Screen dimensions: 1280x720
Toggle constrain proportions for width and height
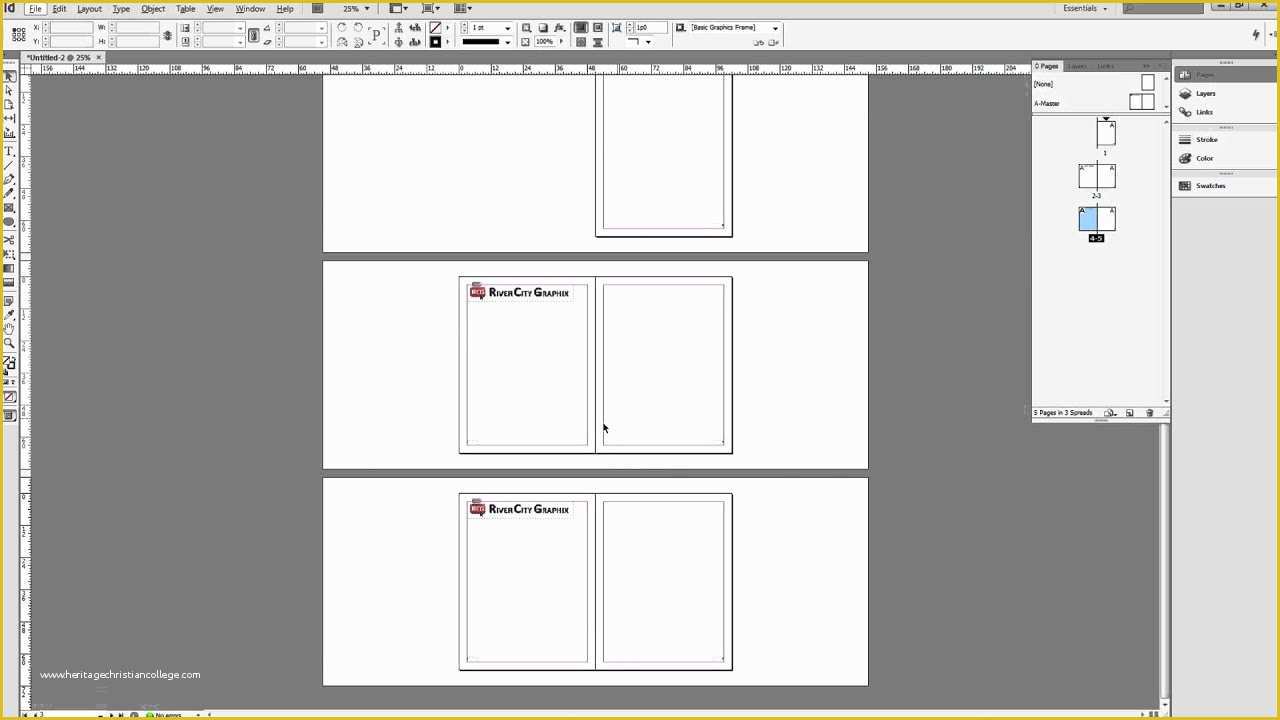[x=167, y=35]
